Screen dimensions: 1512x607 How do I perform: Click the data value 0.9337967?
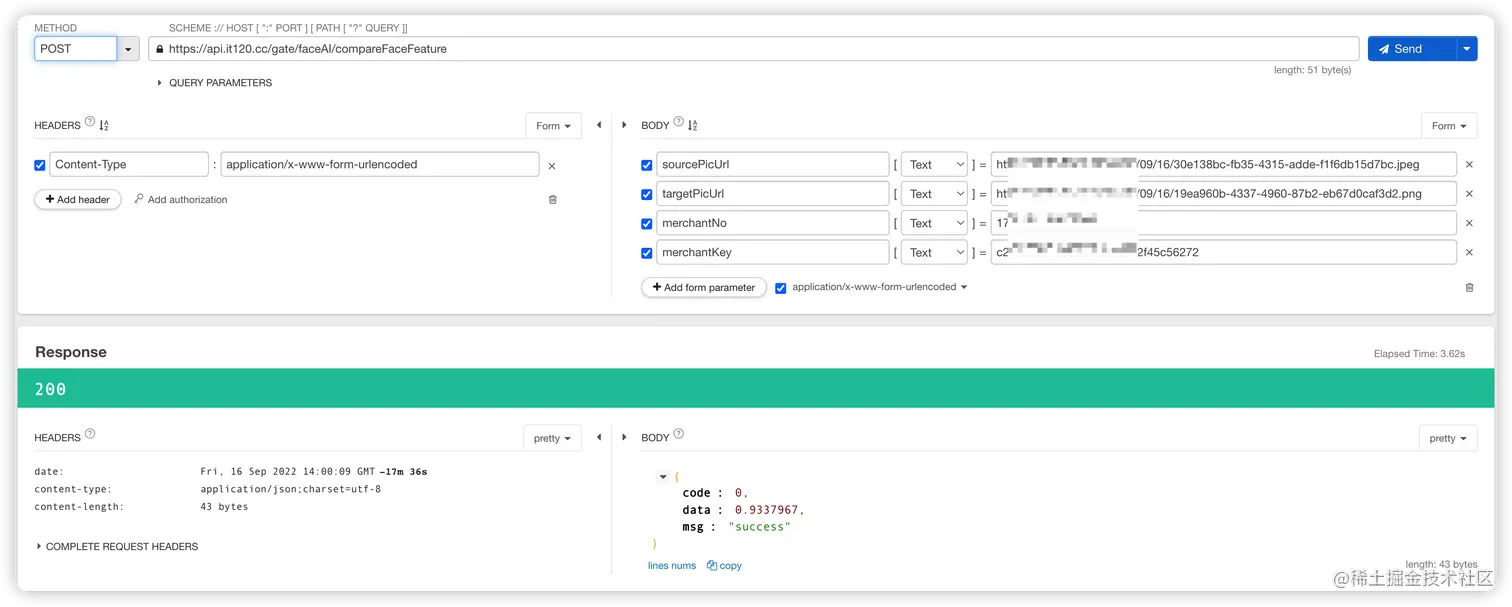pyautogui.click(x=767, y=510)
